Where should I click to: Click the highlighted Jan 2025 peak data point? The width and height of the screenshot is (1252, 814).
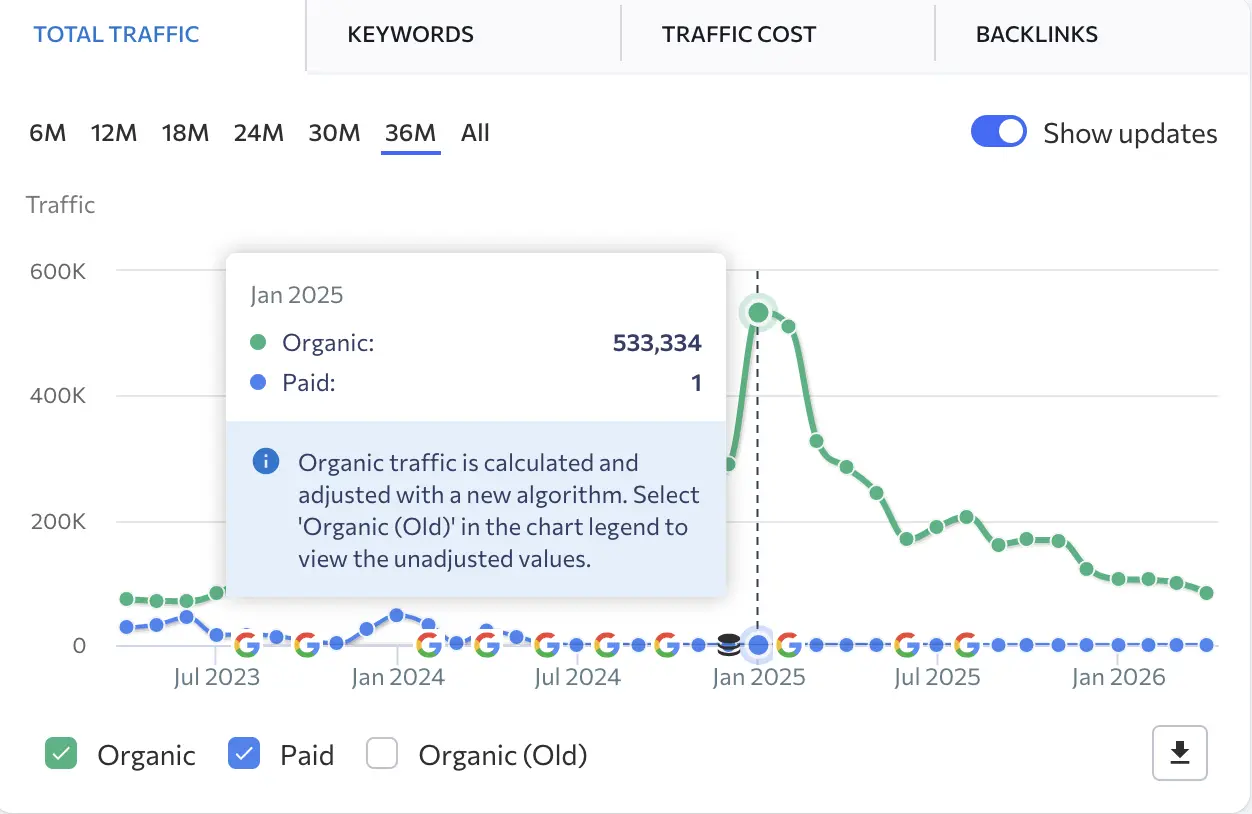click(x=758, y=312)
